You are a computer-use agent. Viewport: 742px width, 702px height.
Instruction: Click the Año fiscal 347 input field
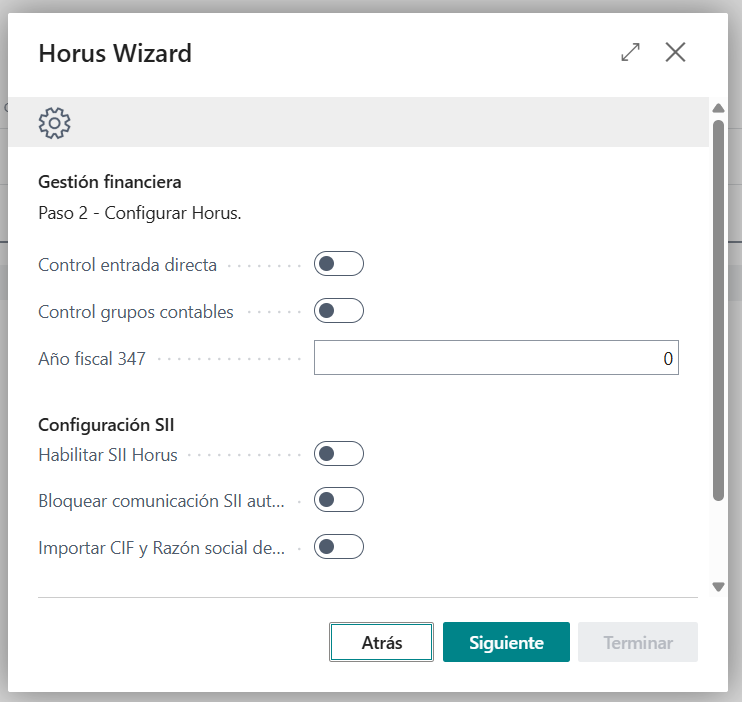click(496, 357)
